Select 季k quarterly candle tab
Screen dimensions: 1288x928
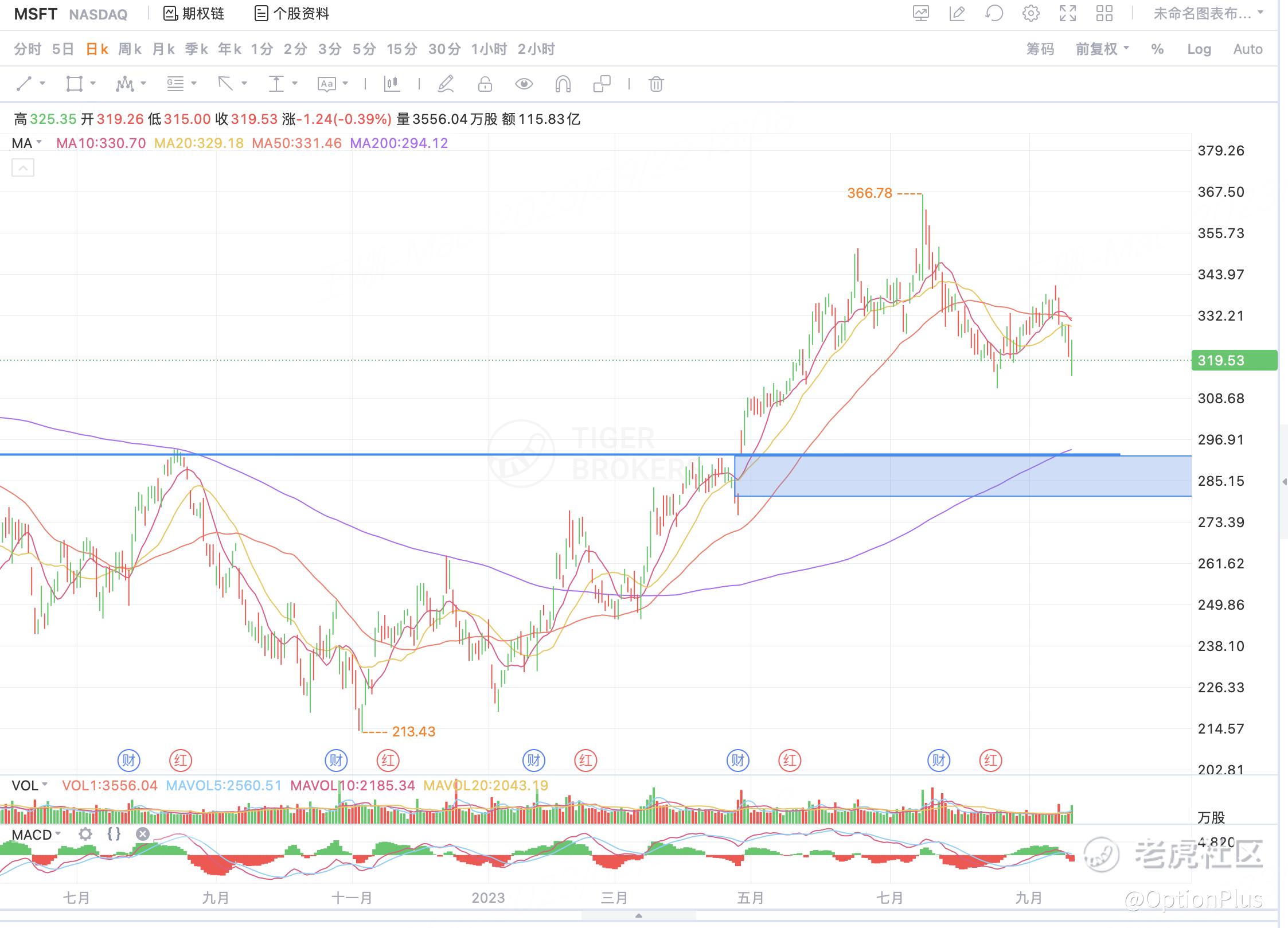point(197,49)
